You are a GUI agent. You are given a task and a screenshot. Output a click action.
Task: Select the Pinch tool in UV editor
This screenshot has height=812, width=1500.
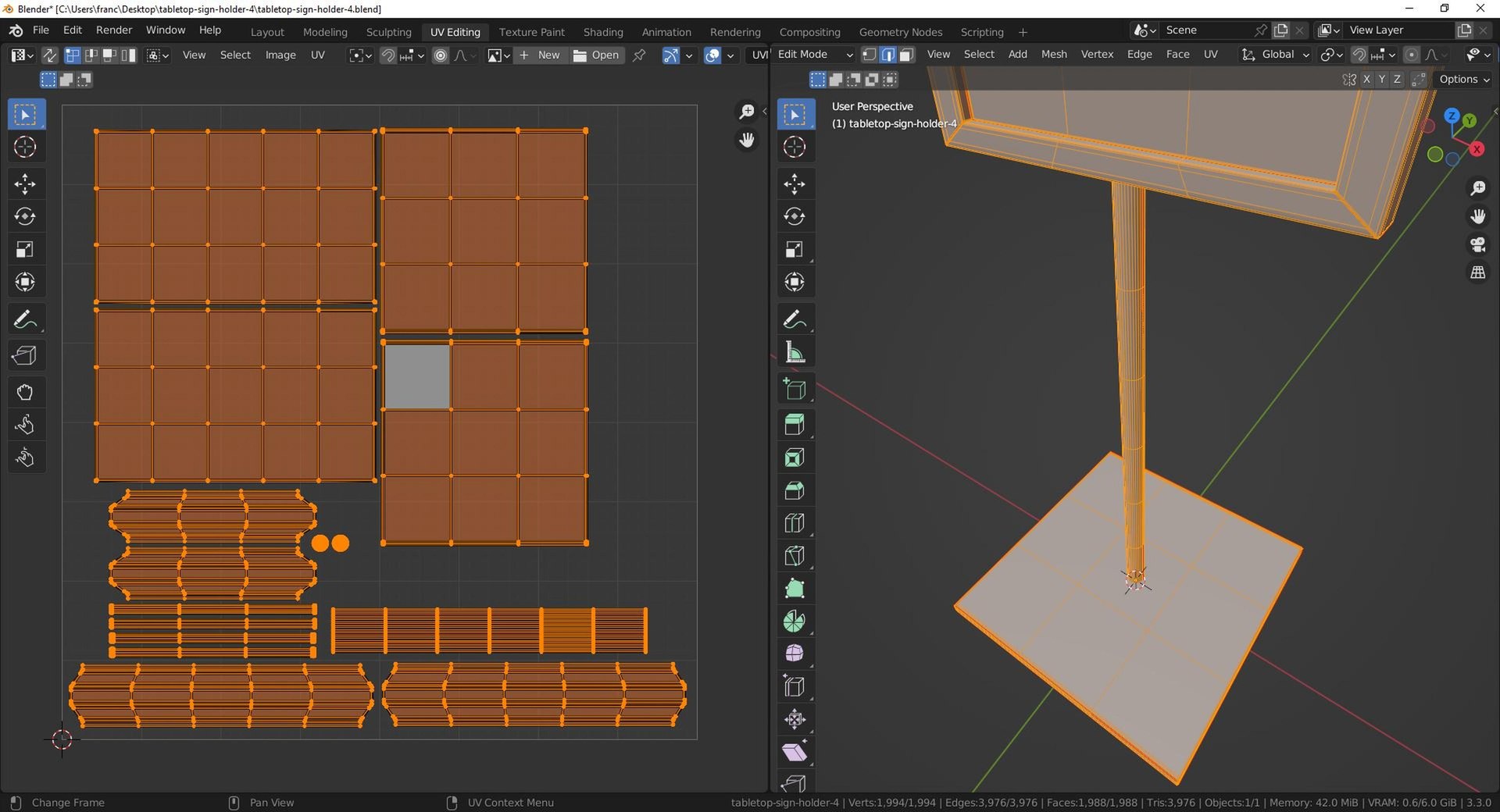click(25, 458)
